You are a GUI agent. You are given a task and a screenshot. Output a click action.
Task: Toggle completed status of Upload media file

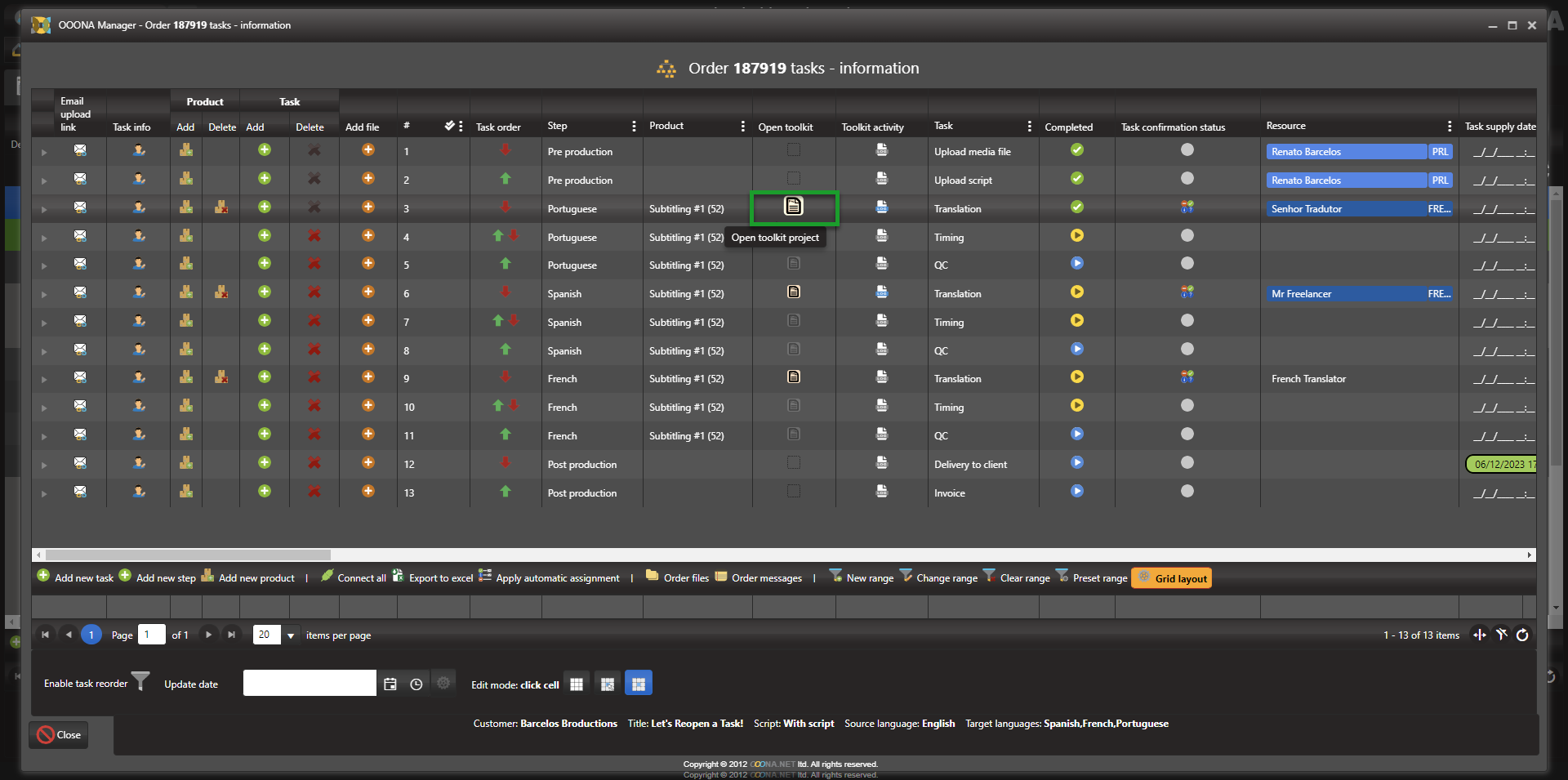pyautogui.click(x=1076, y=150)
